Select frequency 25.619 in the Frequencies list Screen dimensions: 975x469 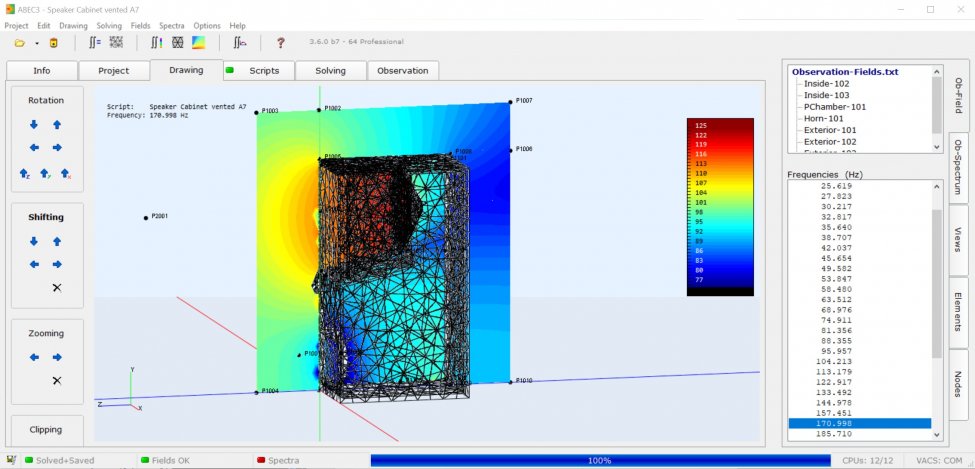860,186
